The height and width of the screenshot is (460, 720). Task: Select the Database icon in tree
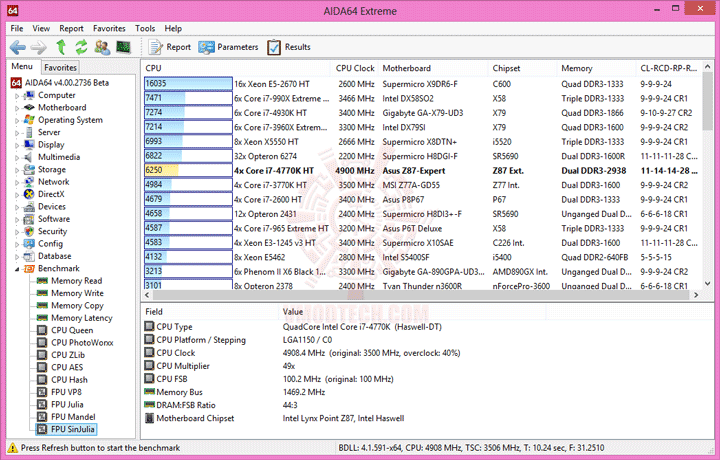[29, 256]
